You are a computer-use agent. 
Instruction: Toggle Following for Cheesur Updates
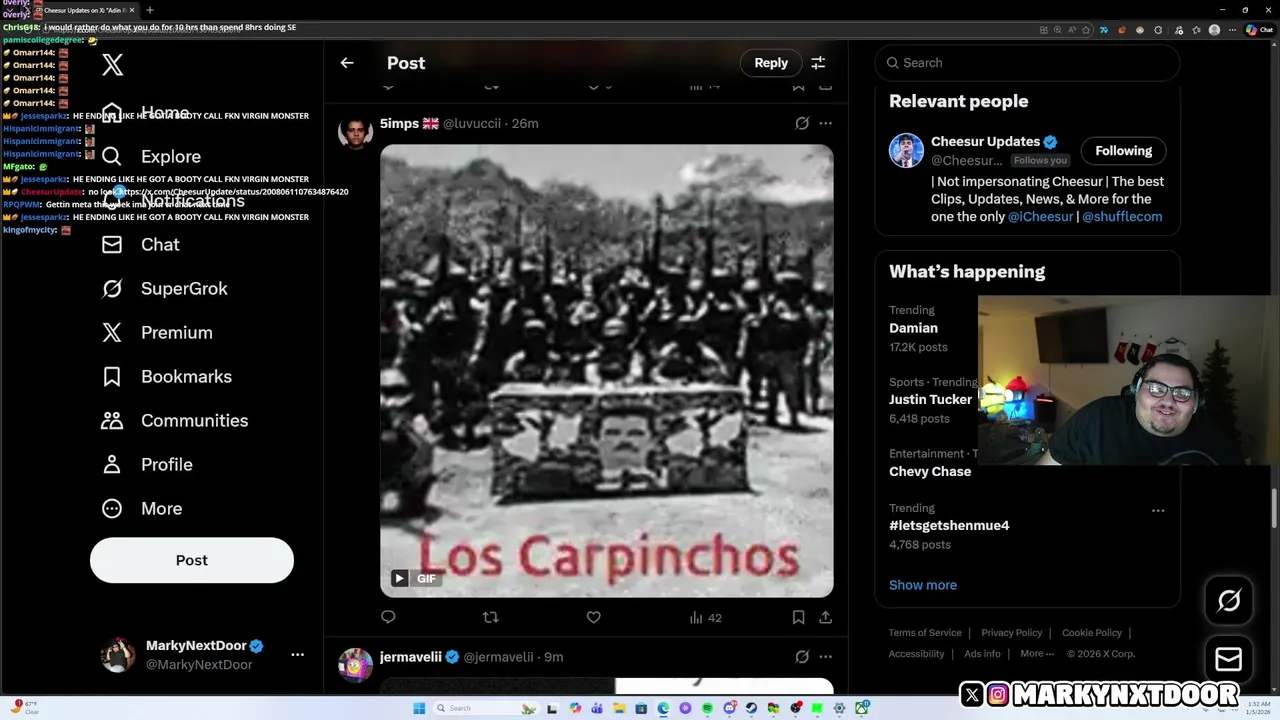[x=1123, y=151]
